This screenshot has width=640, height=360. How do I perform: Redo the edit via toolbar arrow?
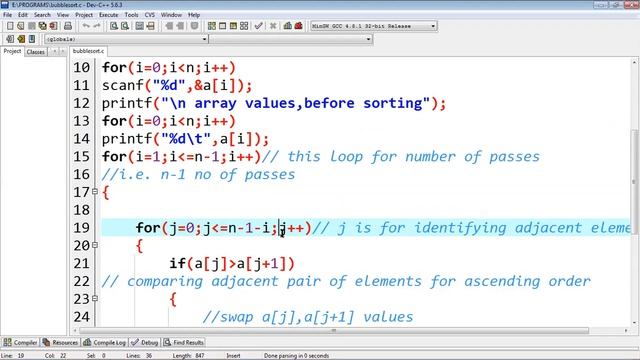(x=97, y=26)
